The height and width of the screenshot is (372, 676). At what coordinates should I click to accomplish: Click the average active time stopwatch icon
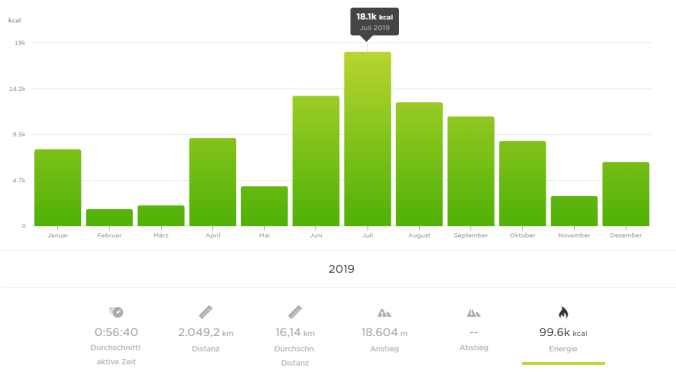click(x=116, y=312)
